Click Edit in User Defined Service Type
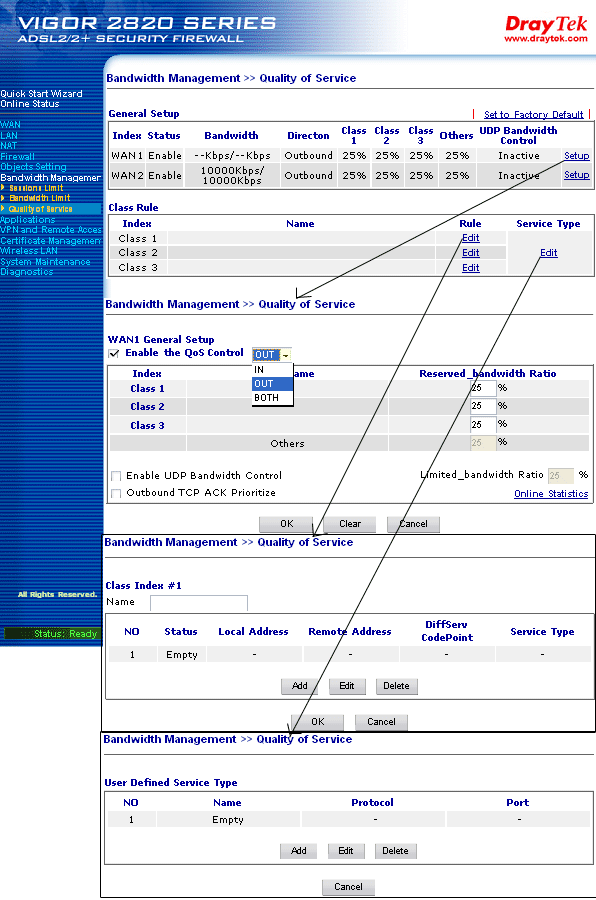Image resolution: width=596 pixels, height=900 pixels. point(346,851)
